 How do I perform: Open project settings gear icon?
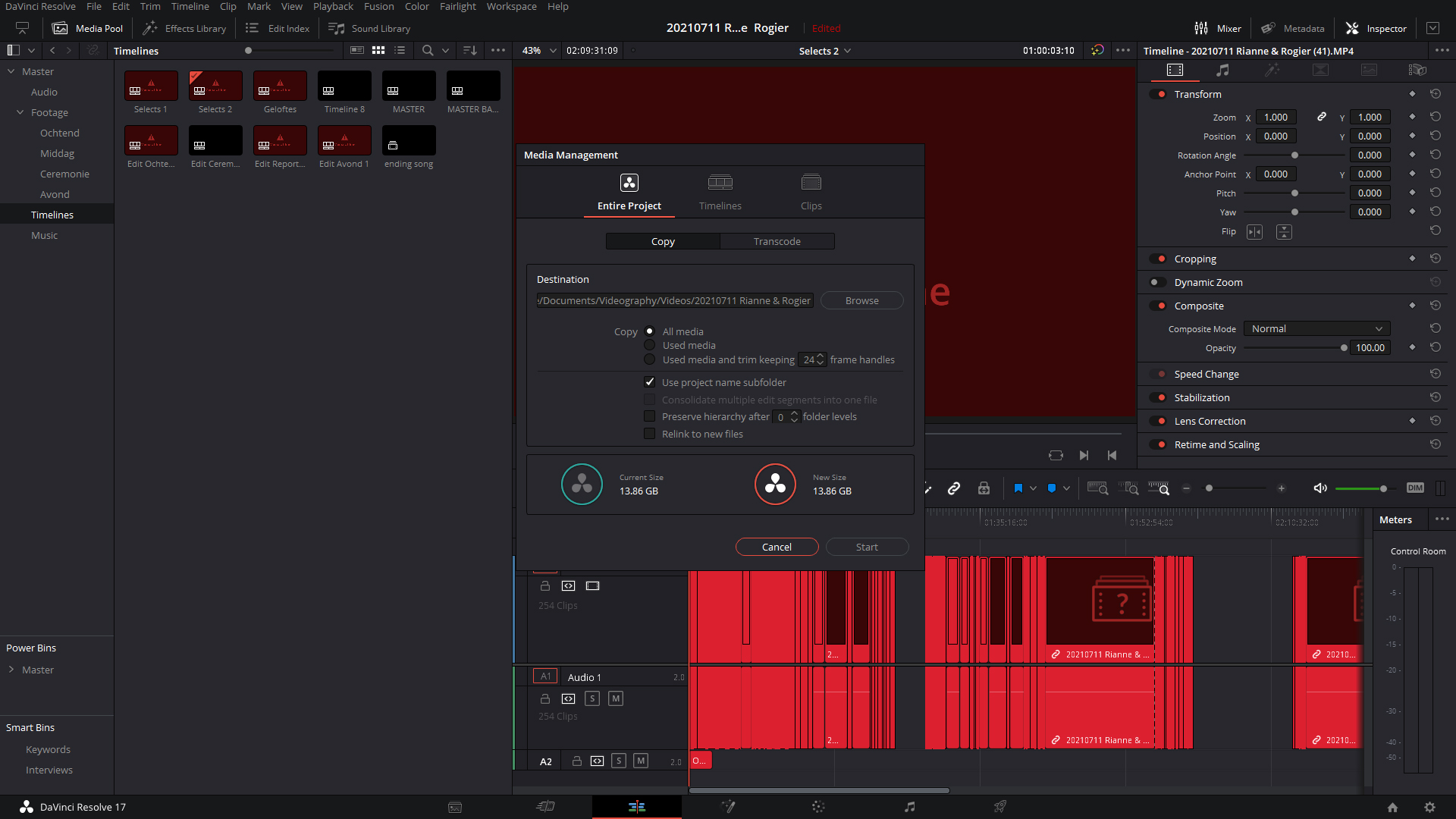coord(1429,808)
